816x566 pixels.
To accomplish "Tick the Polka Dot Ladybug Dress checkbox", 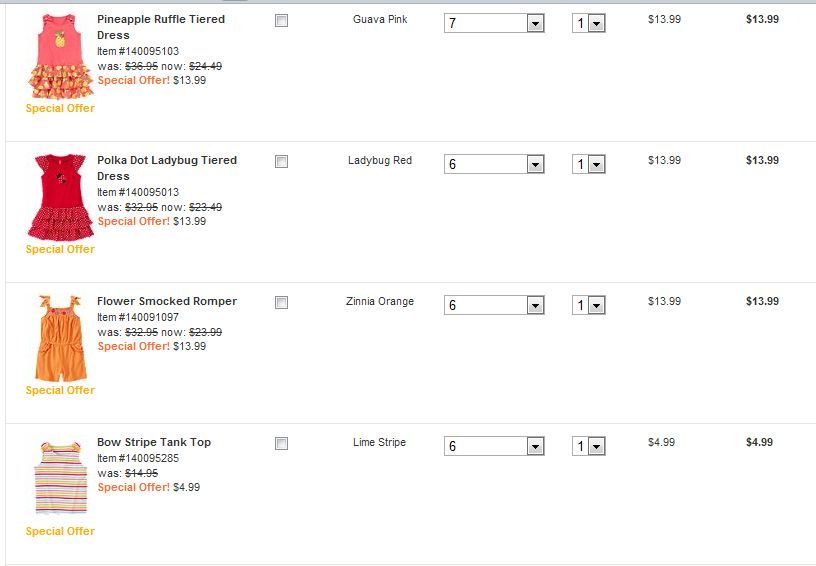I will [x=281, y=161].
